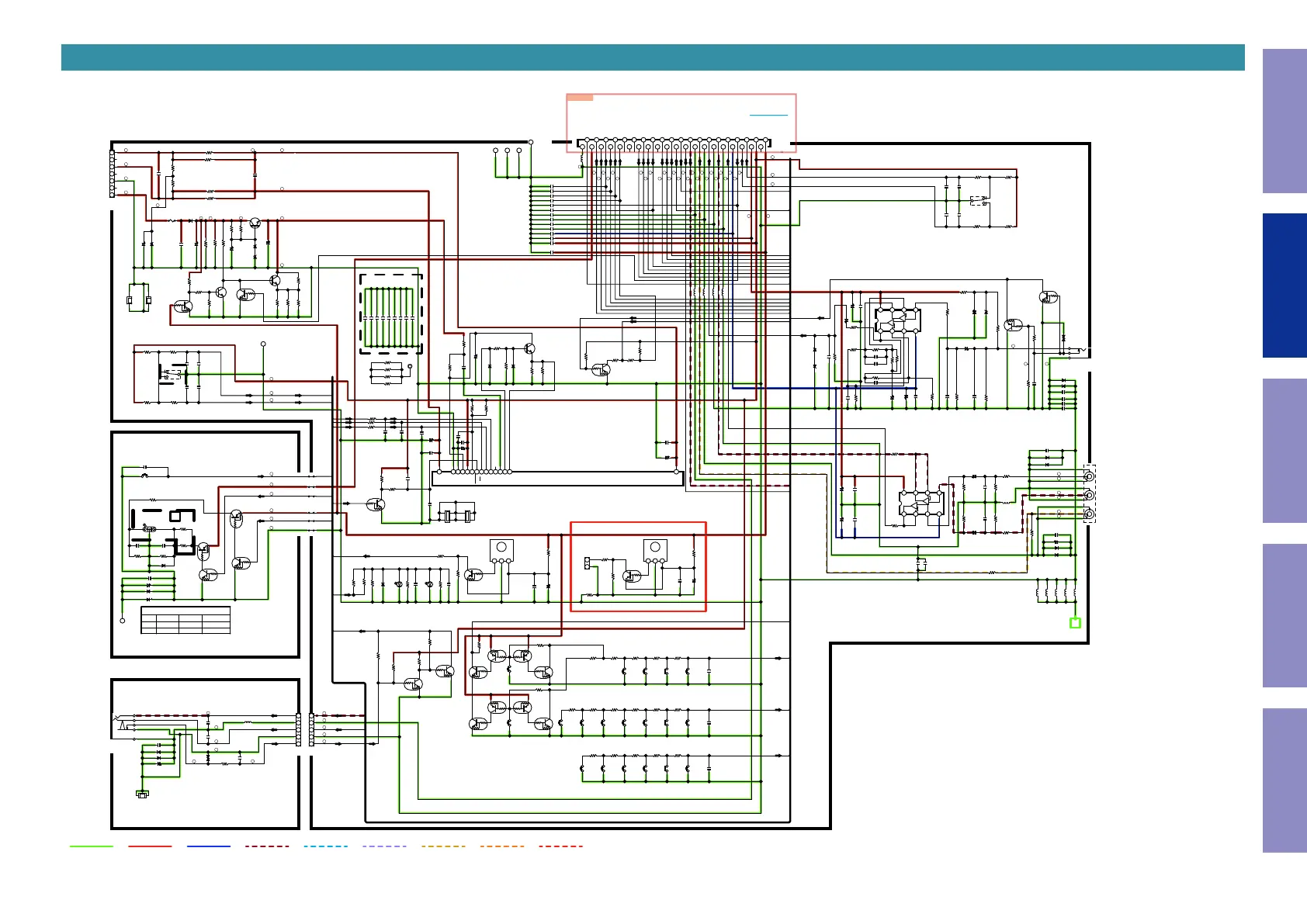Click the green connector symbol in the bottom-left board

click(142, 794)
